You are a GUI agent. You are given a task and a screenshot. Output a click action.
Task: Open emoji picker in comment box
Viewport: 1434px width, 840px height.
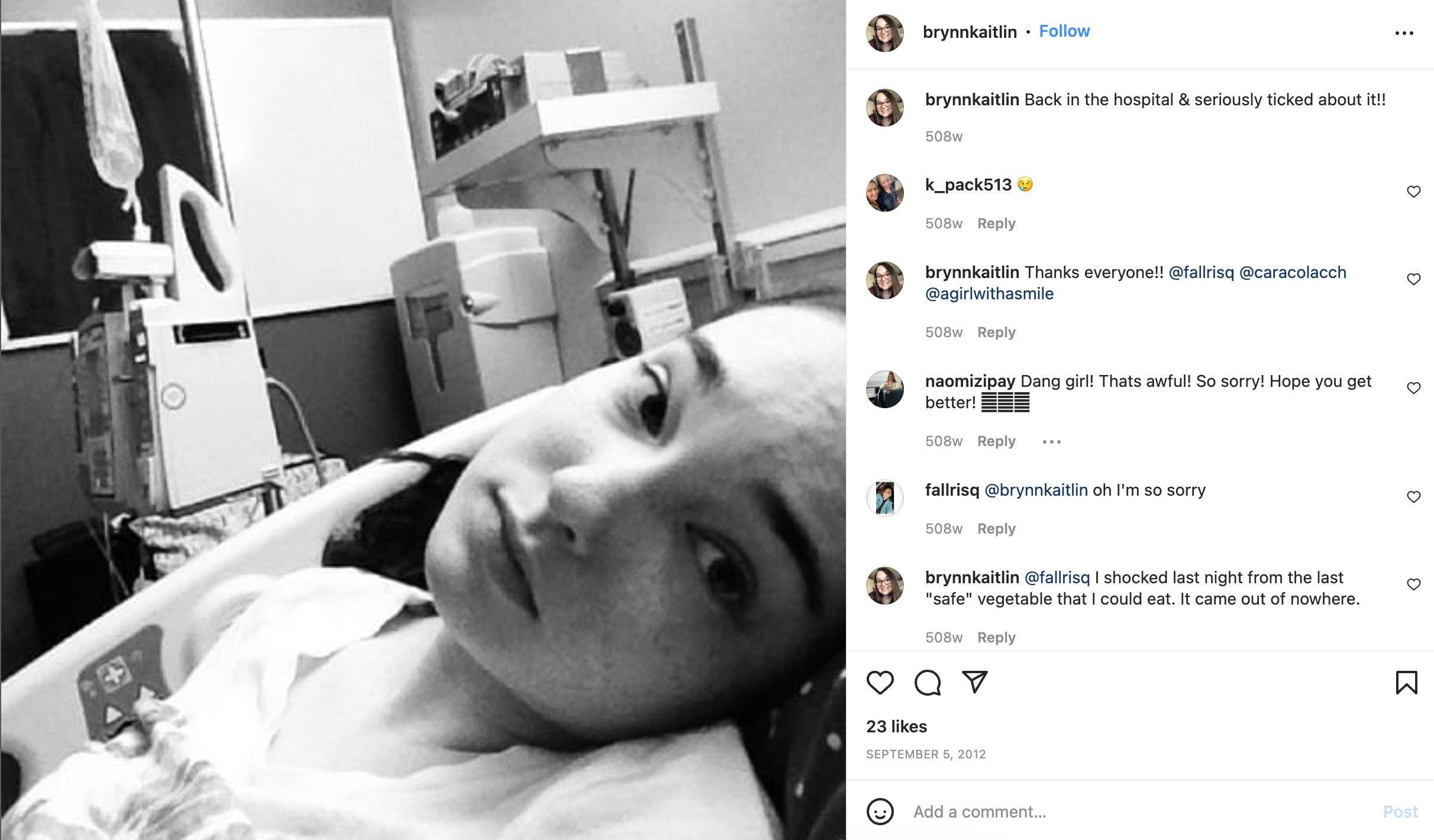880,812
